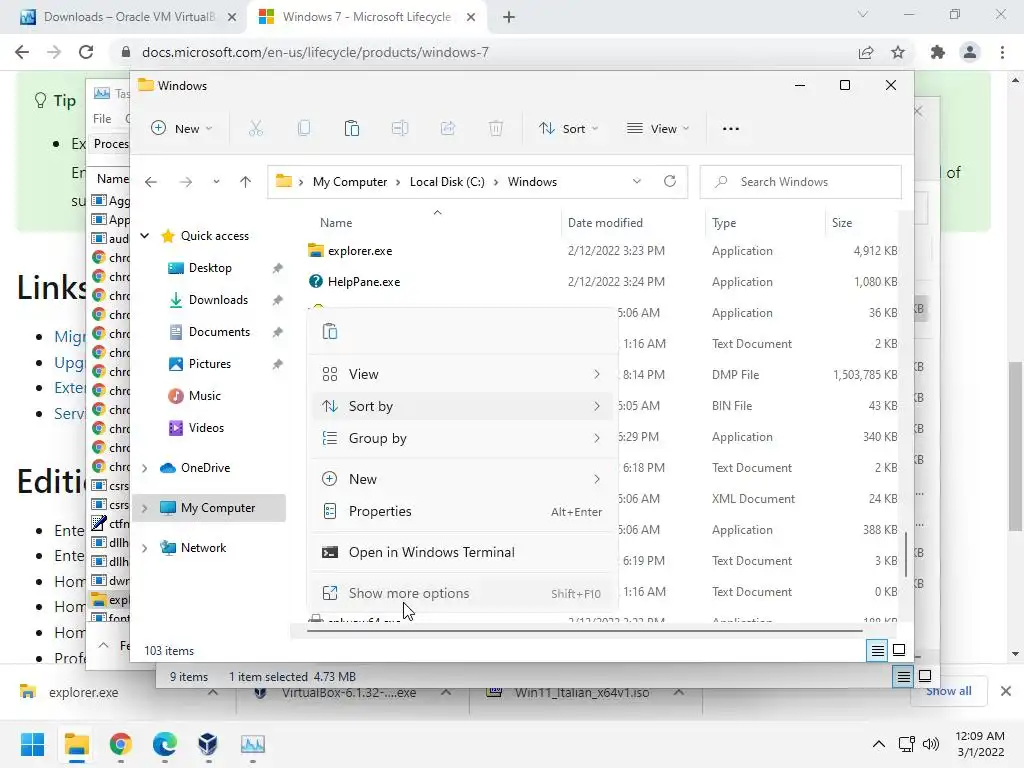The width and height of the screenshot is (1024, 768).
Task: Navigate forward in the Windows Explorer window
Action: (186, 182)
